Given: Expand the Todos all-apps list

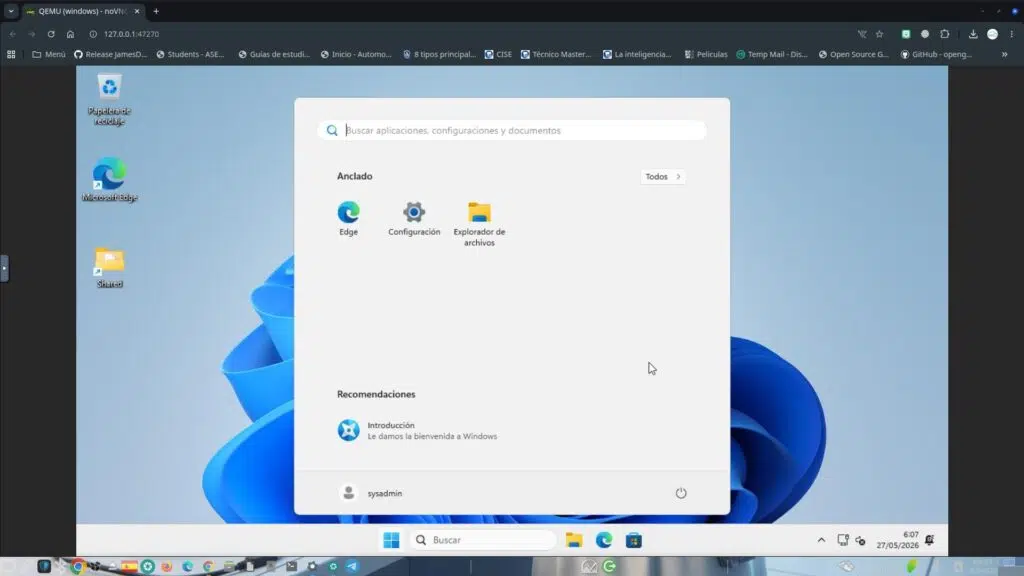Looking at the screenshot, I should tap(662, 176).
